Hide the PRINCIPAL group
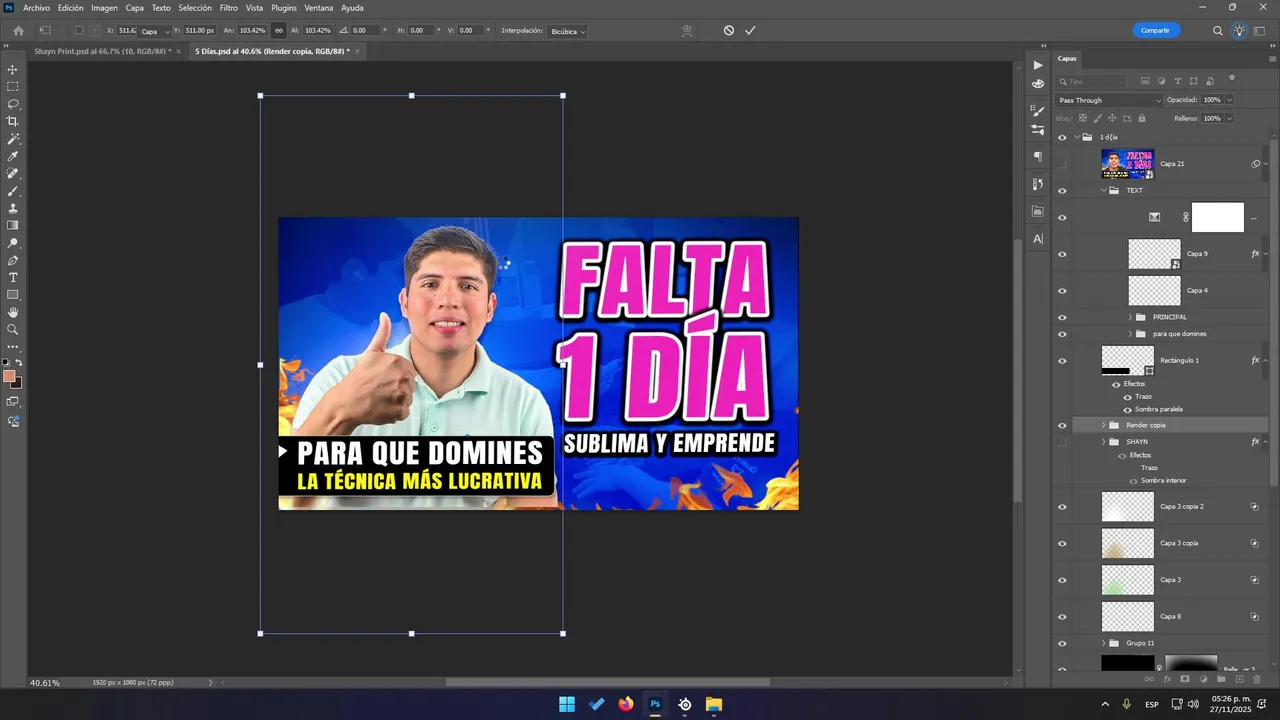Image resolution: width=1280 pixels, height=720 pixels. point(1062,317)
